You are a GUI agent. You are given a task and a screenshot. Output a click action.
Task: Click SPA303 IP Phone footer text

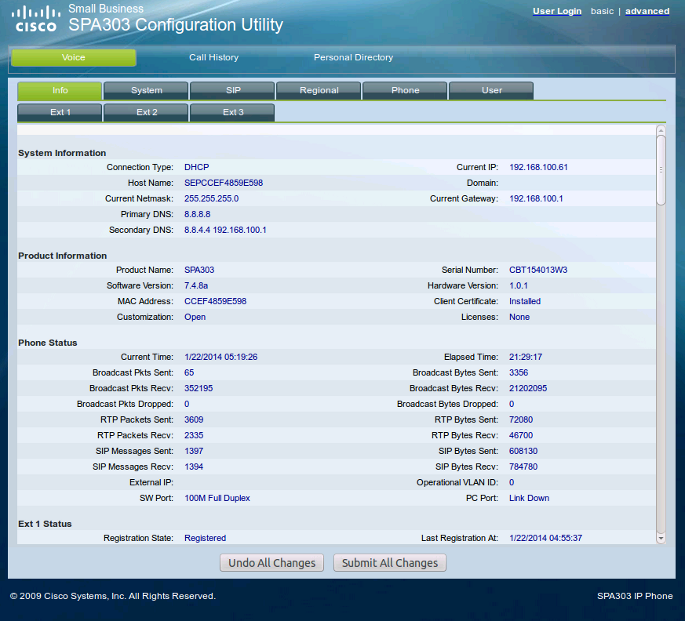tap(635, 596)
